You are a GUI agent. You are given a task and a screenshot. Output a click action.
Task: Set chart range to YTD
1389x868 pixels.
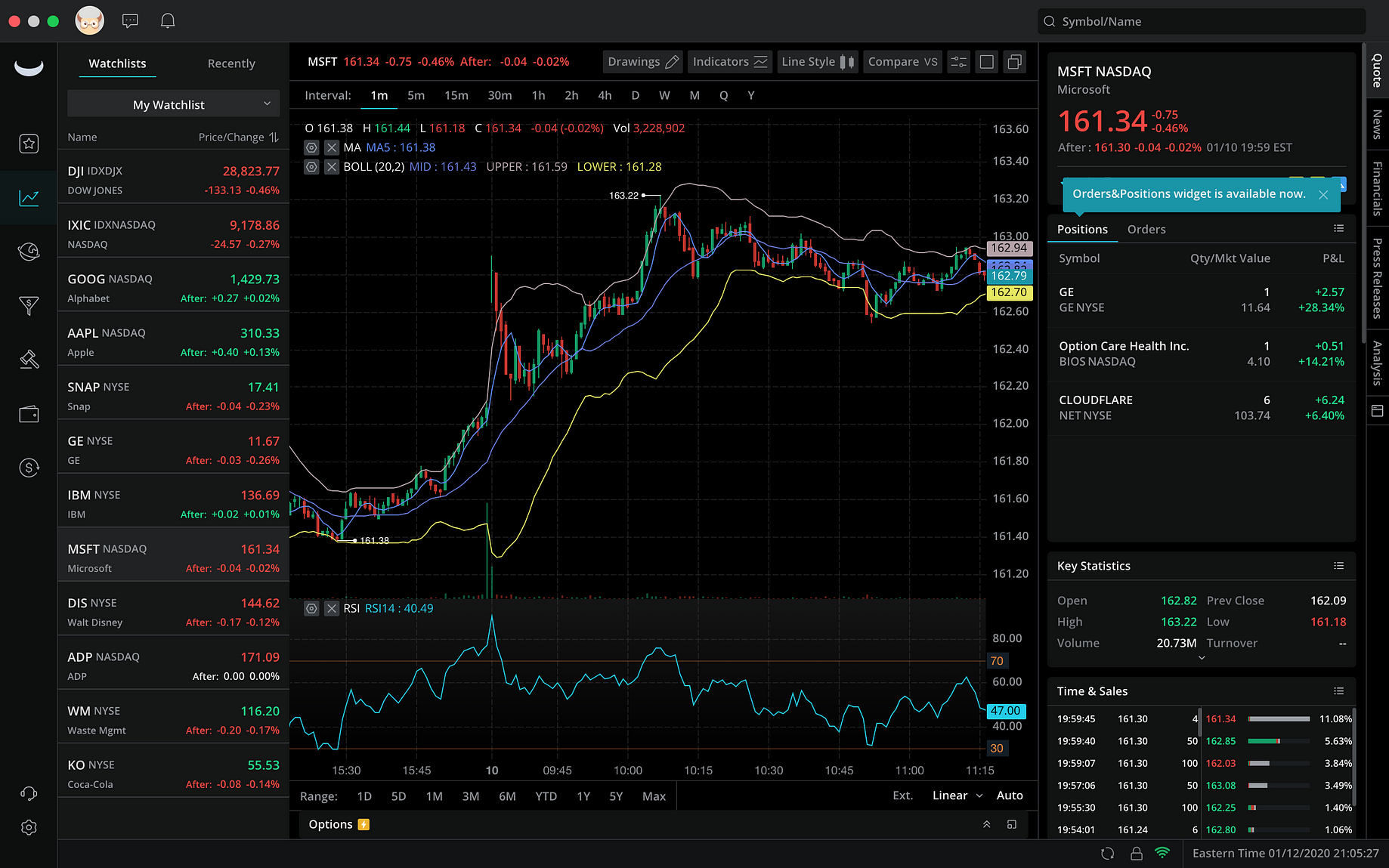(x=546, y=796)
